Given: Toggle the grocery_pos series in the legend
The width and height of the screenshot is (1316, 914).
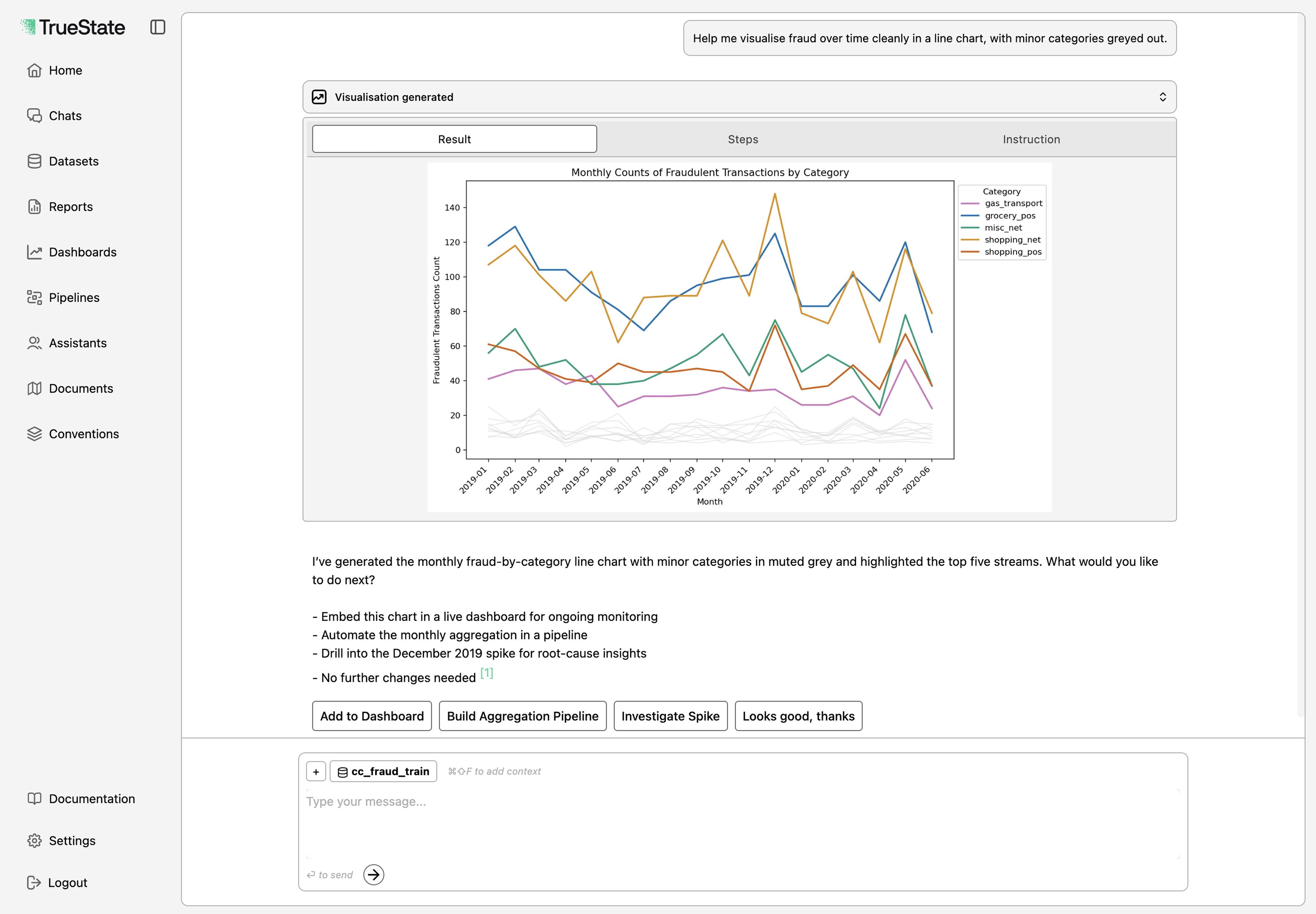Looking at the screenshot, I should (x=1009, y=215).
